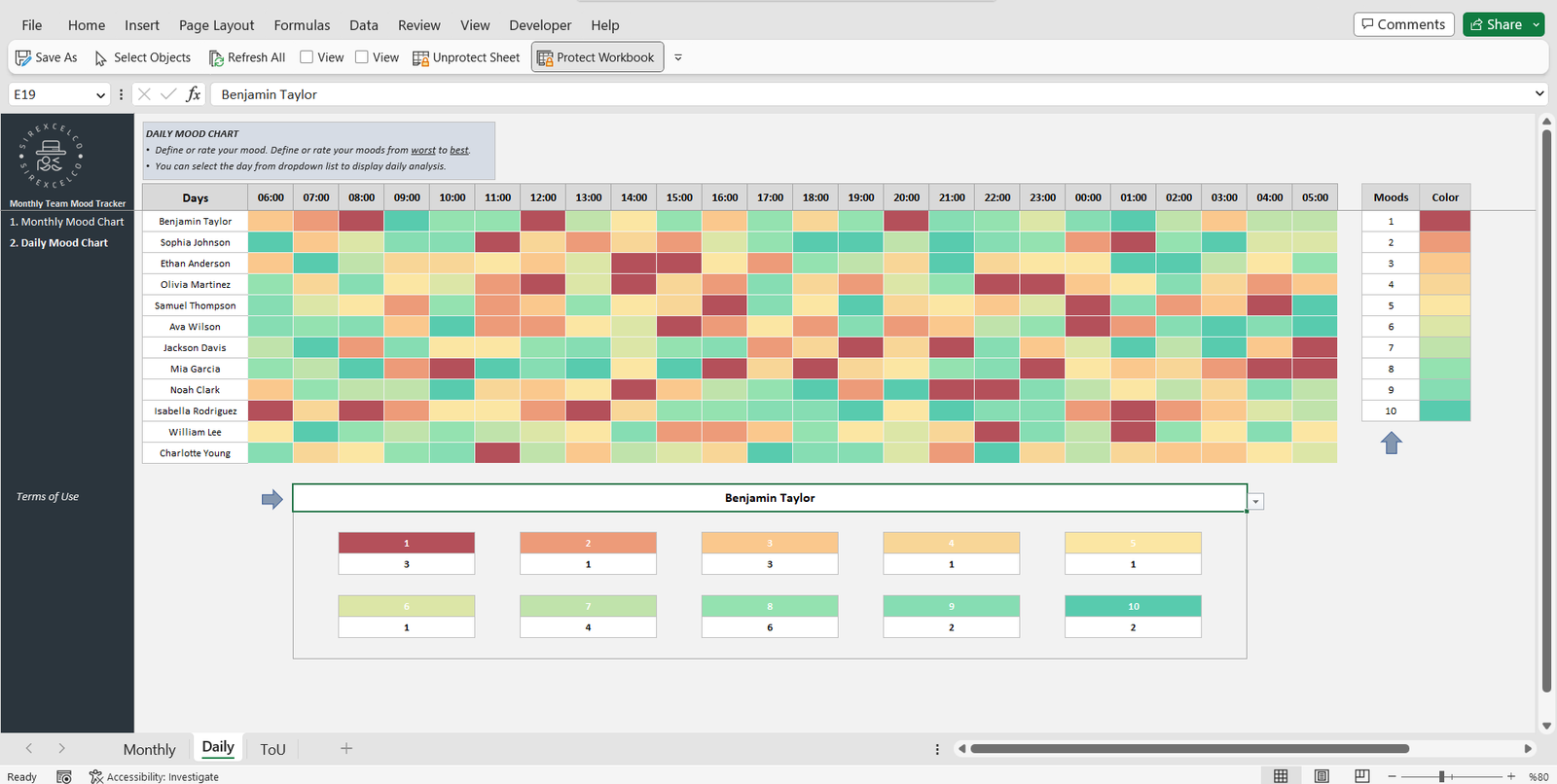Open the Comments pane

point(1402,24)
